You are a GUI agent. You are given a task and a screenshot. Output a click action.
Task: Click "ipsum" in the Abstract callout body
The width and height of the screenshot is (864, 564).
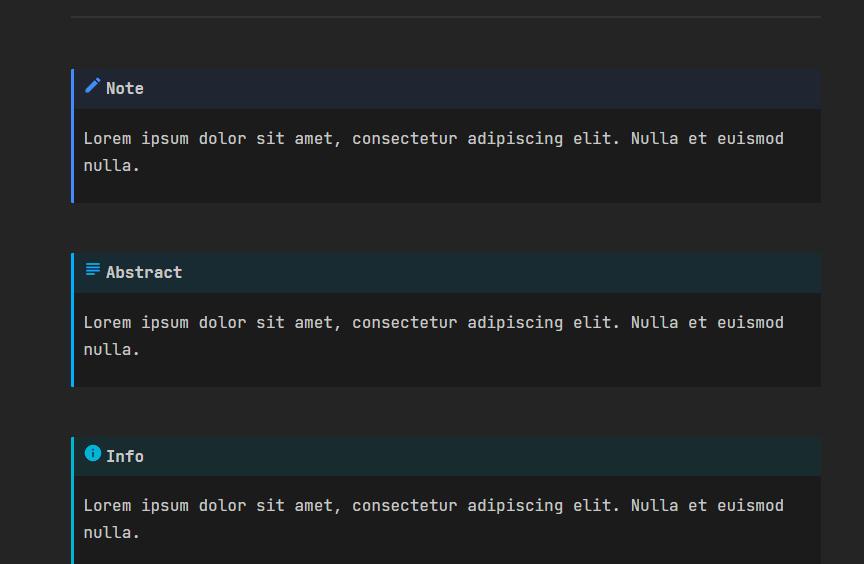165,323
